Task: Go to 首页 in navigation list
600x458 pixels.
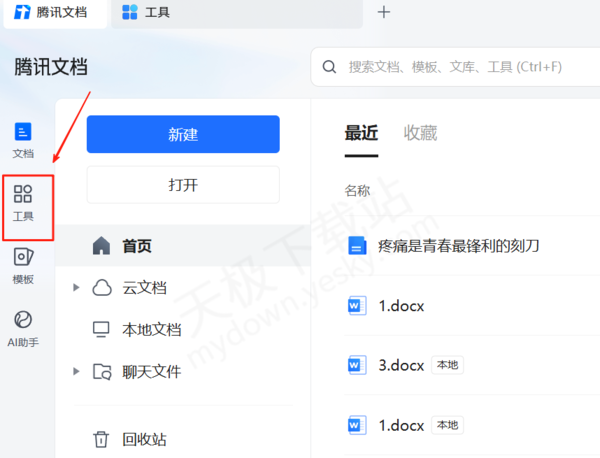Action: coord(183,246)
